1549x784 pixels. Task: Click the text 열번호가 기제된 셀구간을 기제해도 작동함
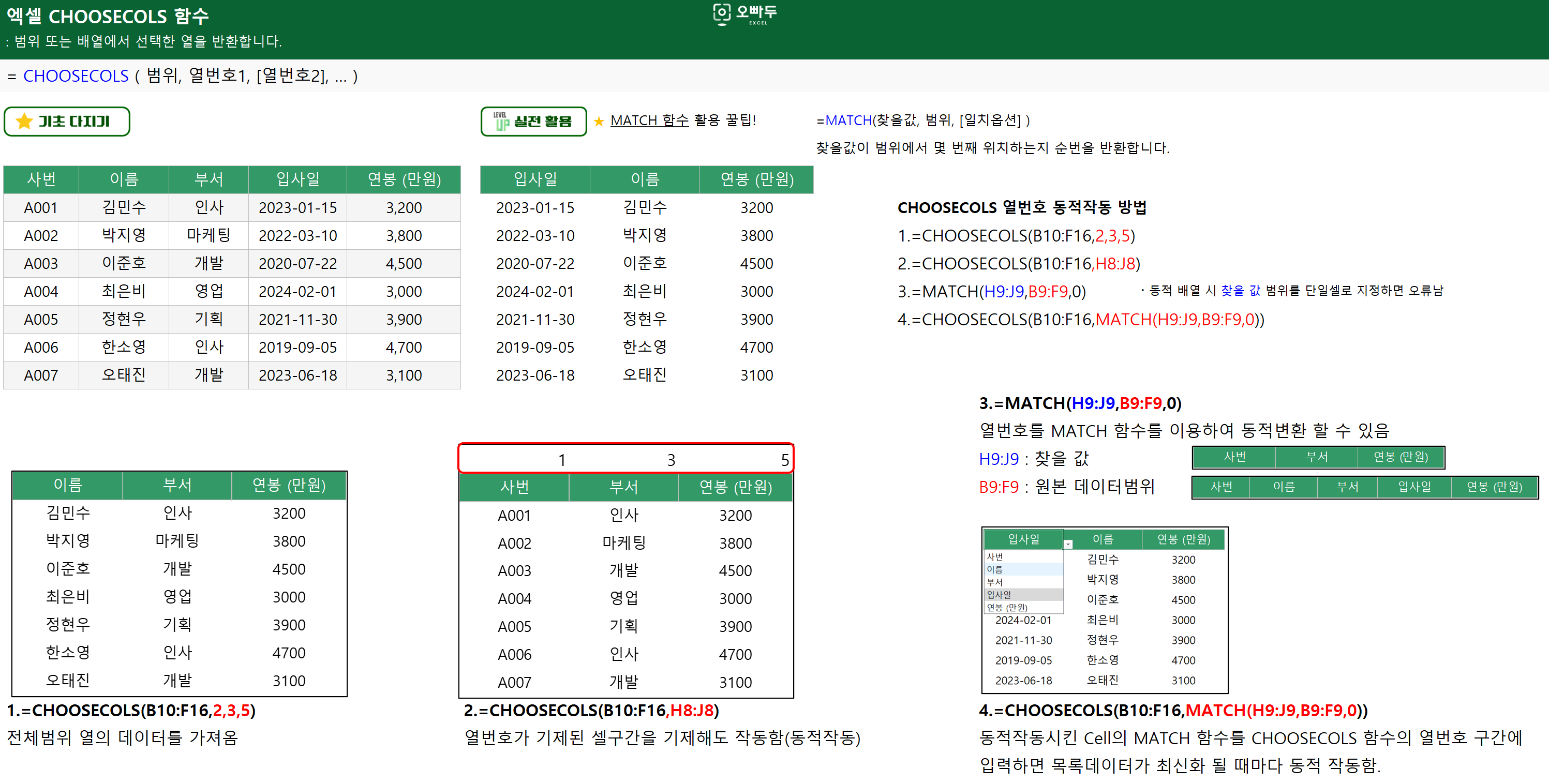pyautogui.click(x=662, y=737)
